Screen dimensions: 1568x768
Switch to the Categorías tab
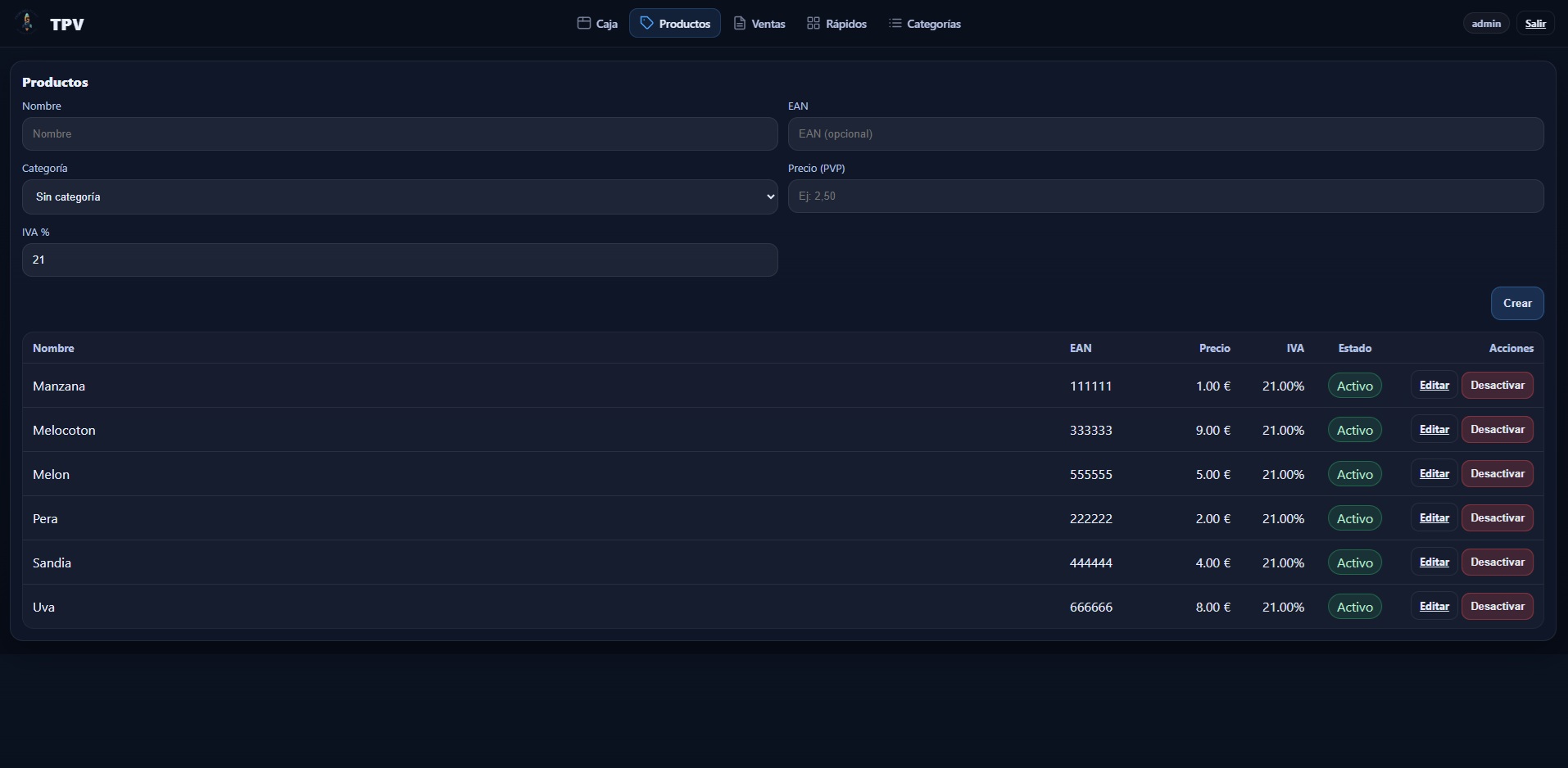coord(925,24)
